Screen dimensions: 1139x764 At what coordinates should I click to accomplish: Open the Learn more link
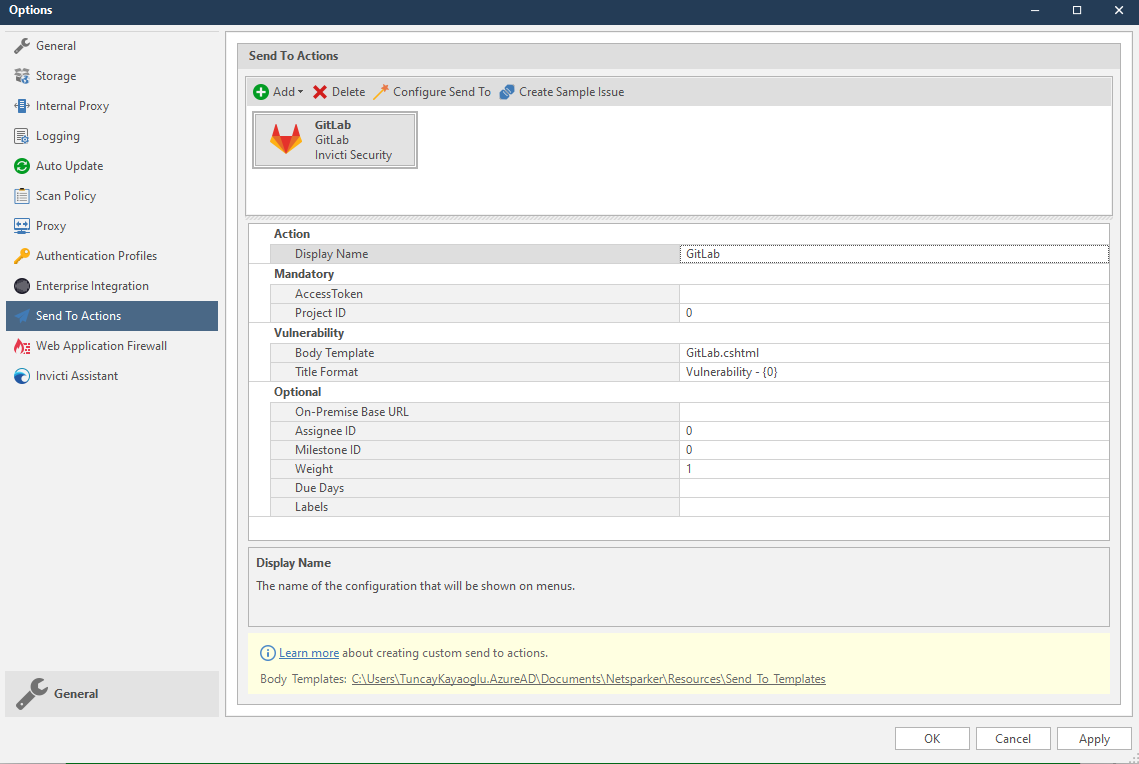click(309, 653)
